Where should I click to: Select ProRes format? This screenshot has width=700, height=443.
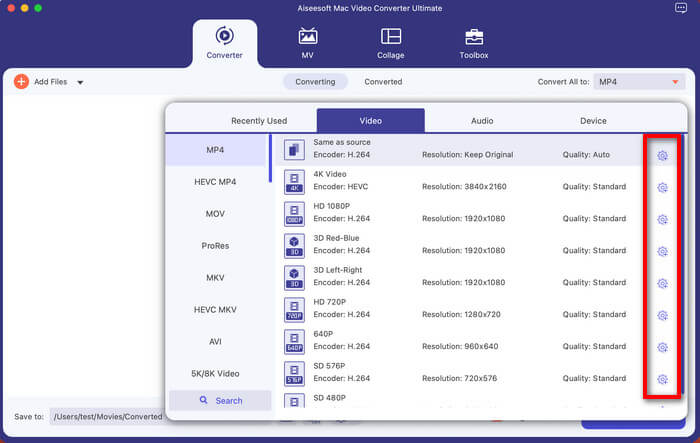pos(215,246)
